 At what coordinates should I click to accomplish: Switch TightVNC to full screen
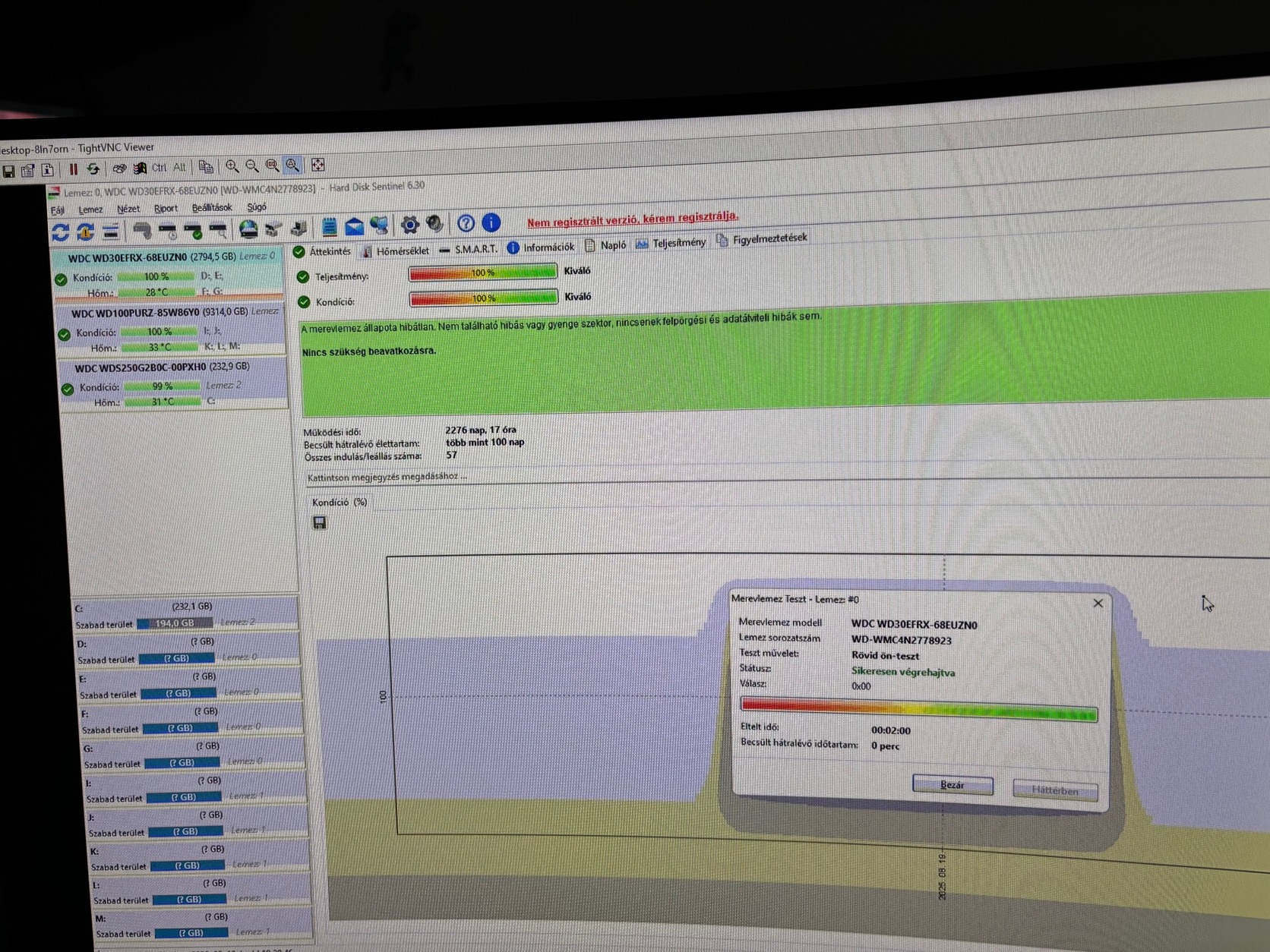tap(317, 164)
